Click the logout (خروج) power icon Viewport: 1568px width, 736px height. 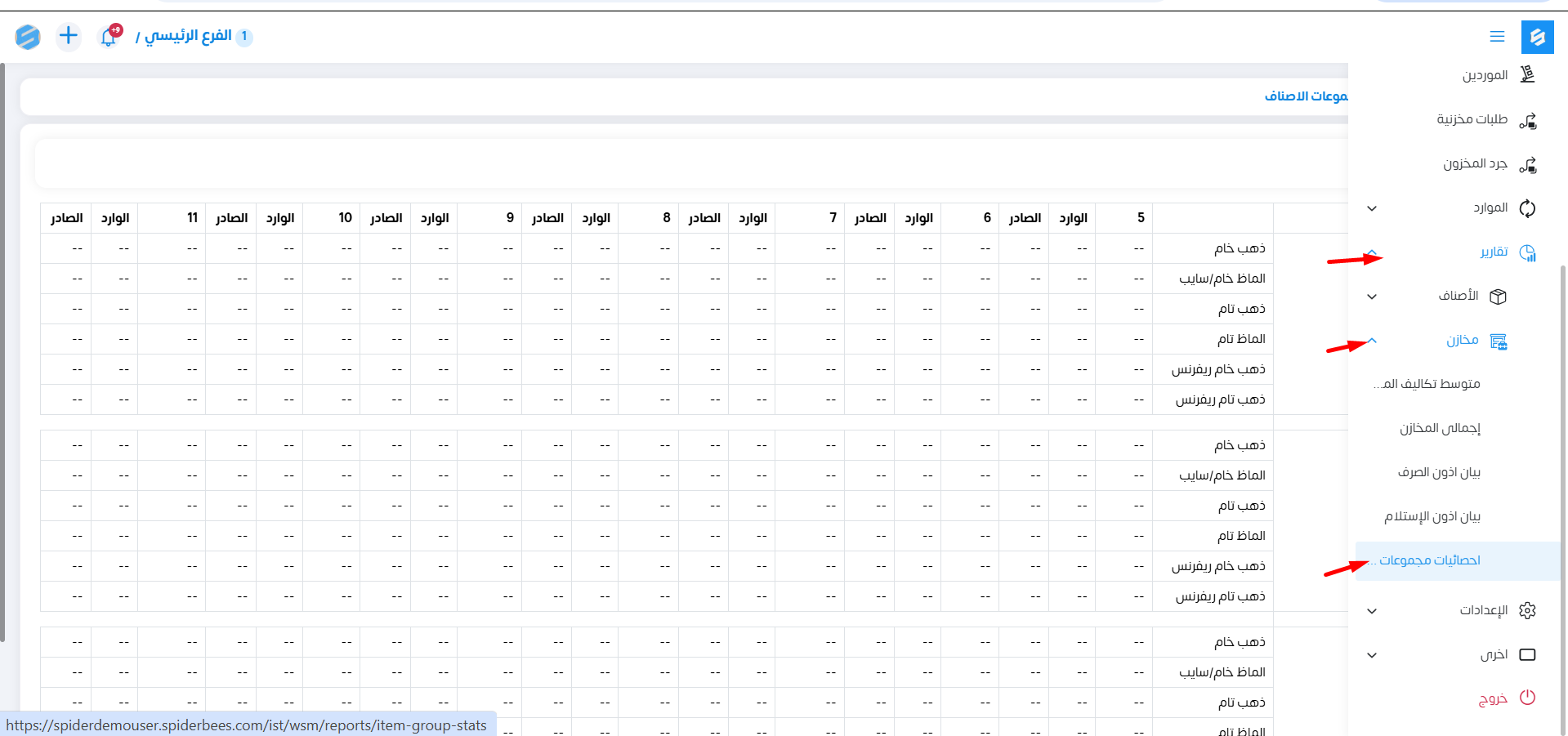click(x=1527, y=698)
